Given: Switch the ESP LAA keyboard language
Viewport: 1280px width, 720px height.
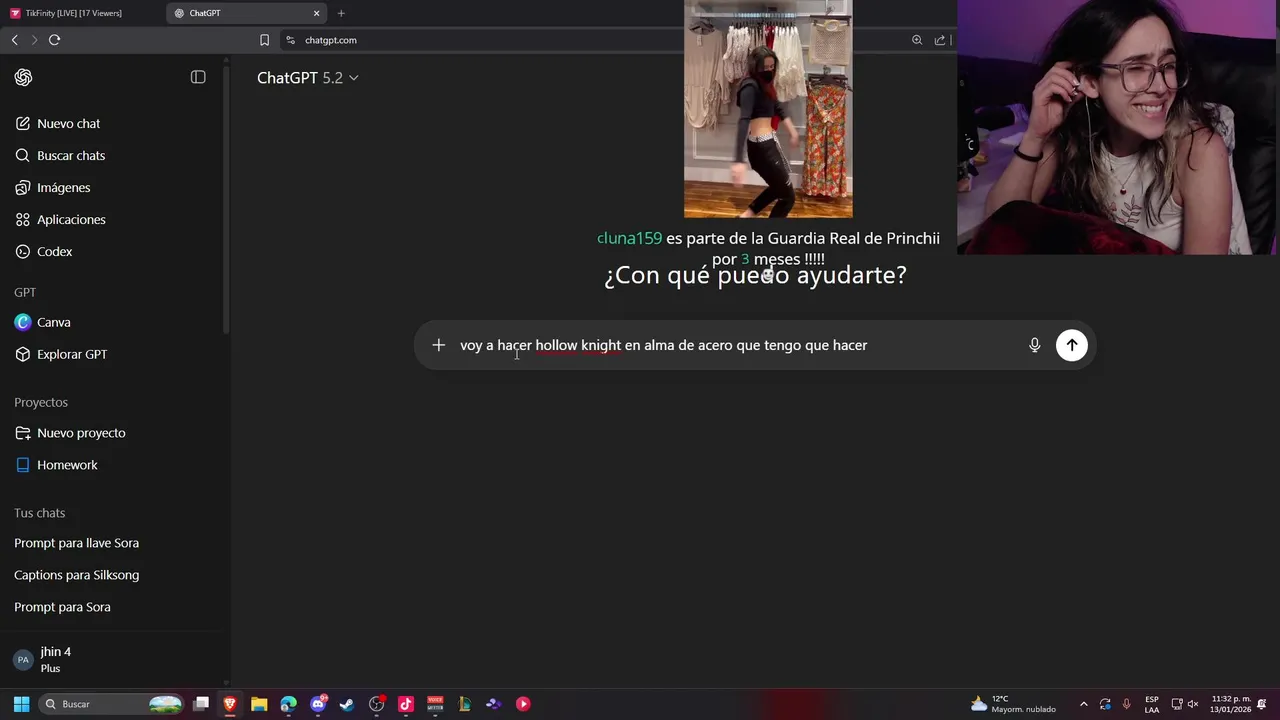Looking at the screenshot, I should point(1152,704).
